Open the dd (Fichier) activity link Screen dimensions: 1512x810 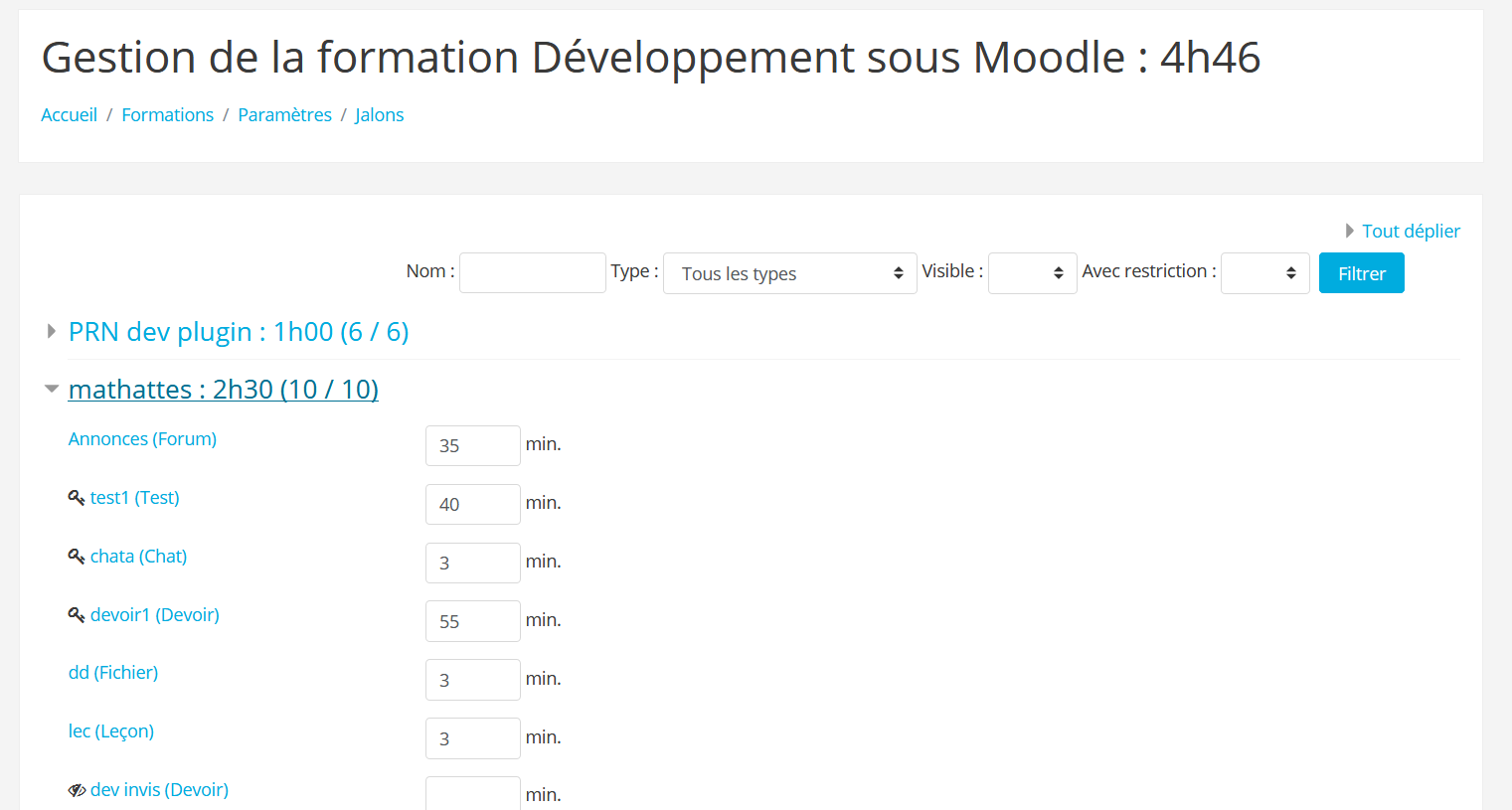113,673
